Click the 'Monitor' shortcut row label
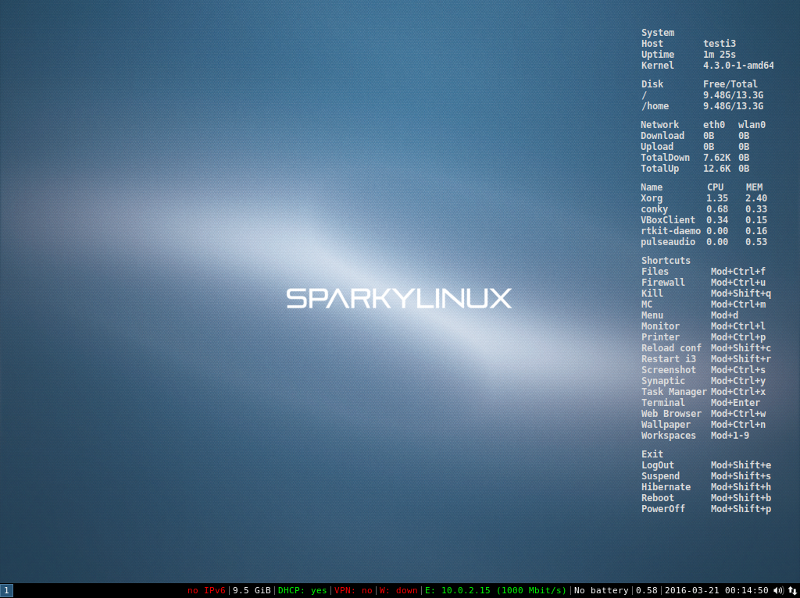Screen dimensions: 800x598 660,327
